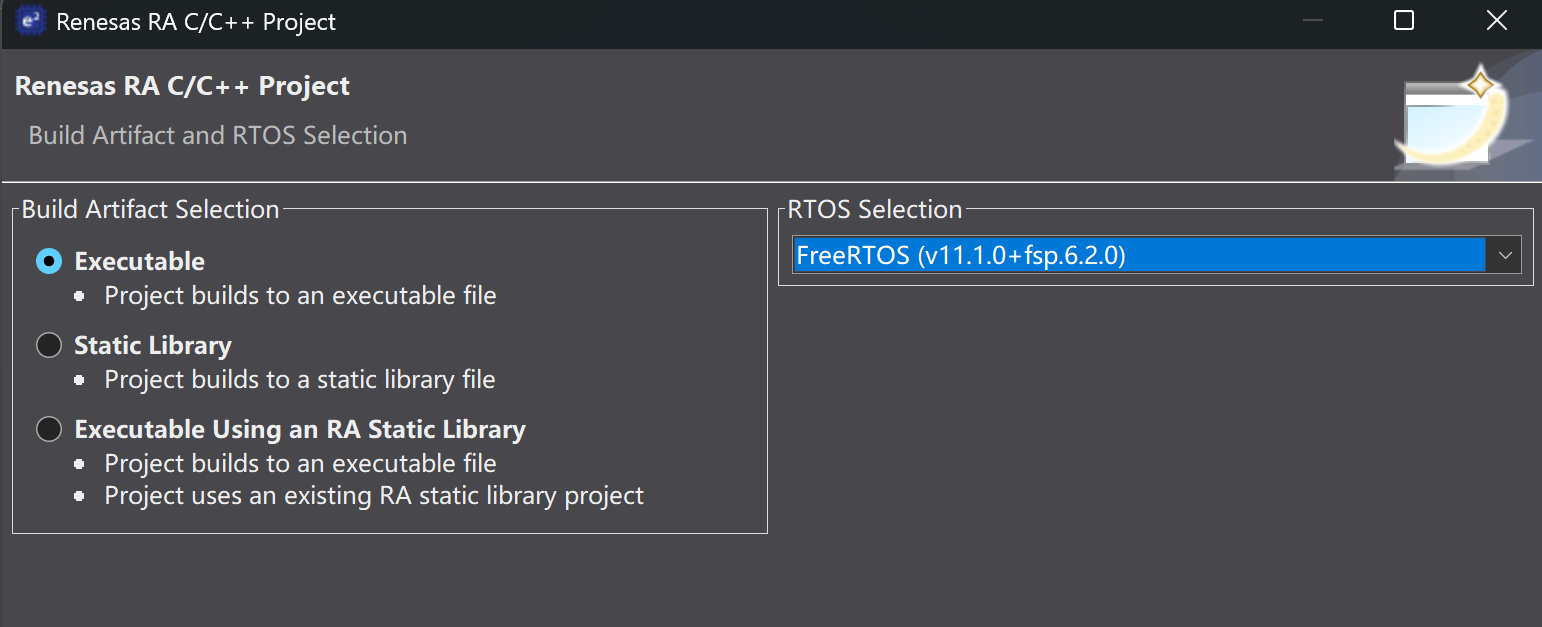Enable Executable Using an RA Static Library
The image size is (1542, 627).
[49, 429]
